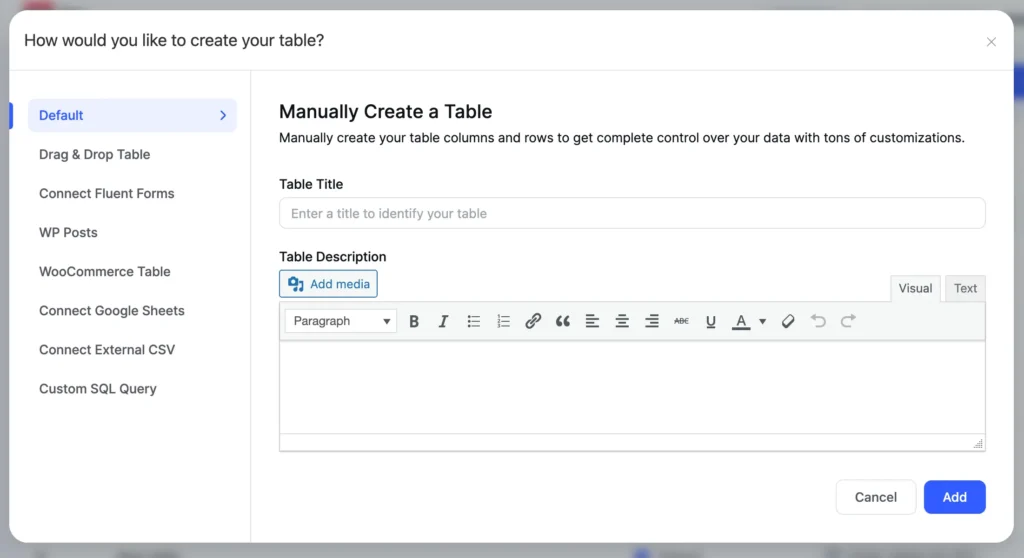The width and height of the screenshot is (1024, 558).
Task: Redo the last edit
Action: click(848, 321)
